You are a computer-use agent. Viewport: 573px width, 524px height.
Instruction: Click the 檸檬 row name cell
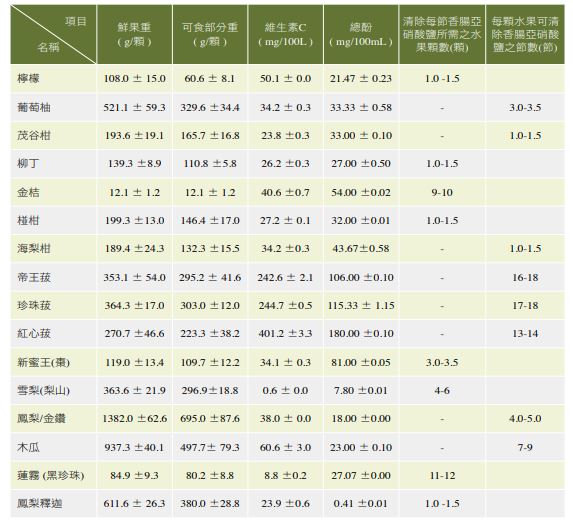pyautogui.click(x=28, y=79)
